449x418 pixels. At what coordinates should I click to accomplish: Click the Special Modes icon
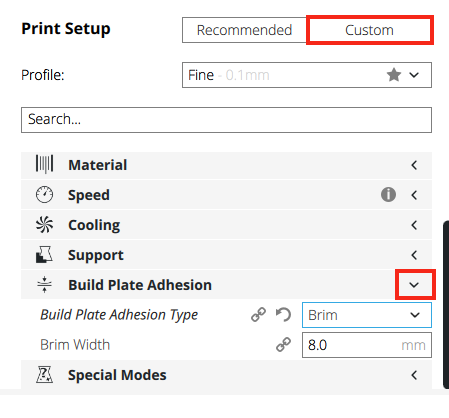(44, 374)
